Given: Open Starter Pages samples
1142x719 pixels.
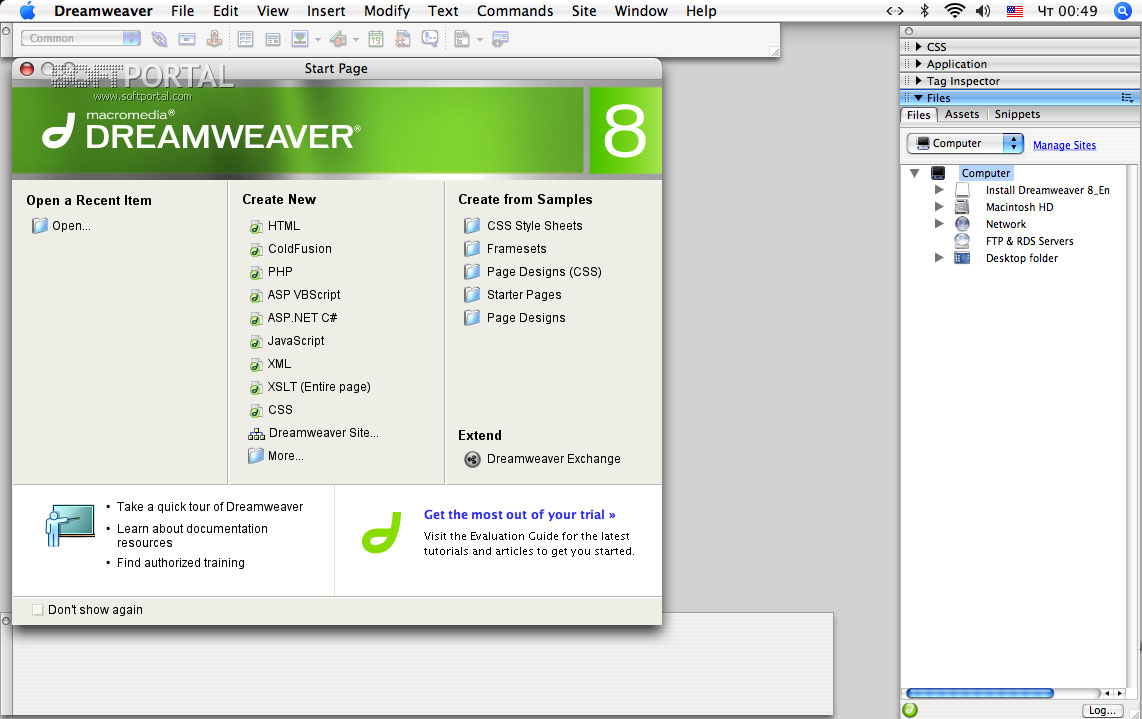Looking at the screenshot, I should coord(524,295).
